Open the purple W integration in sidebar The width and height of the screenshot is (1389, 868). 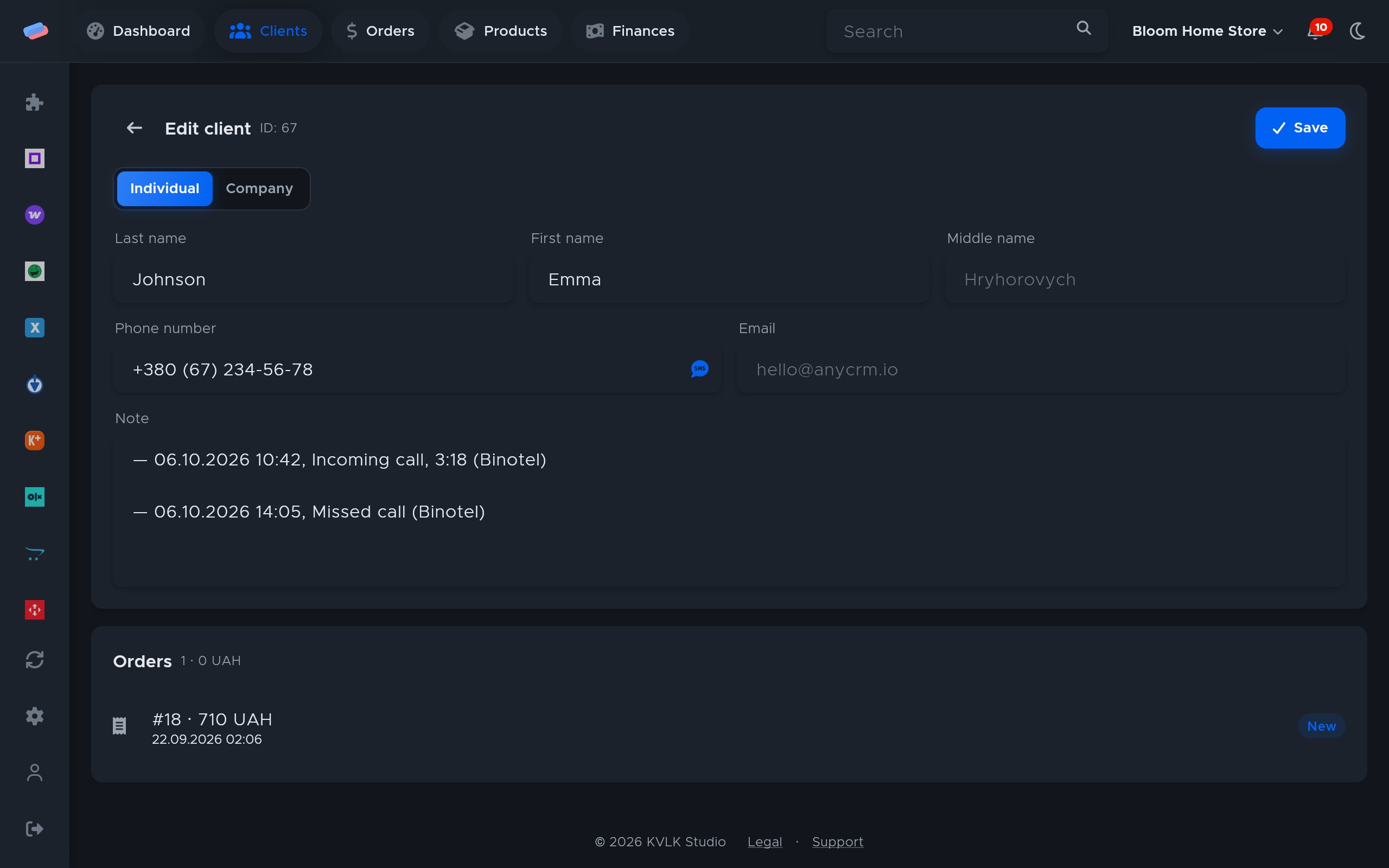tap(34, 215)
